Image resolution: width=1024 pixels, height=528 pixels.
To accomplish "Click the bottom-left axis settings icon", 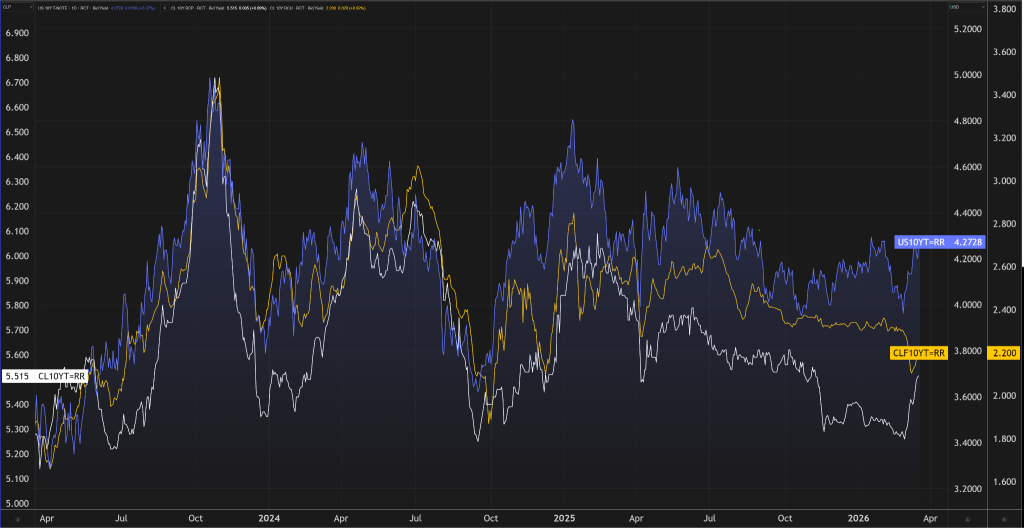I will (16, 519).
